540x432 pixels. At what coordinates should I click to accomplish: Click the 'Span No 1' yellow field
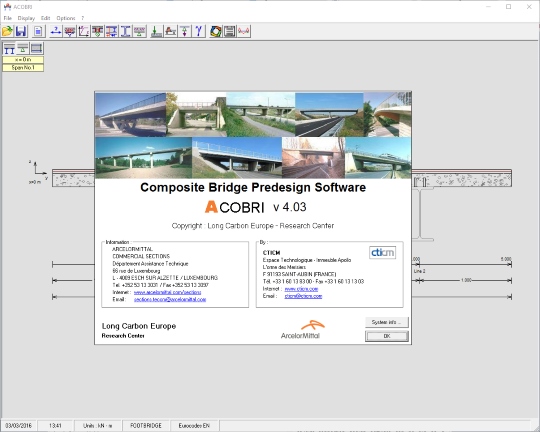pyautogui.click(x=23, y=68)
